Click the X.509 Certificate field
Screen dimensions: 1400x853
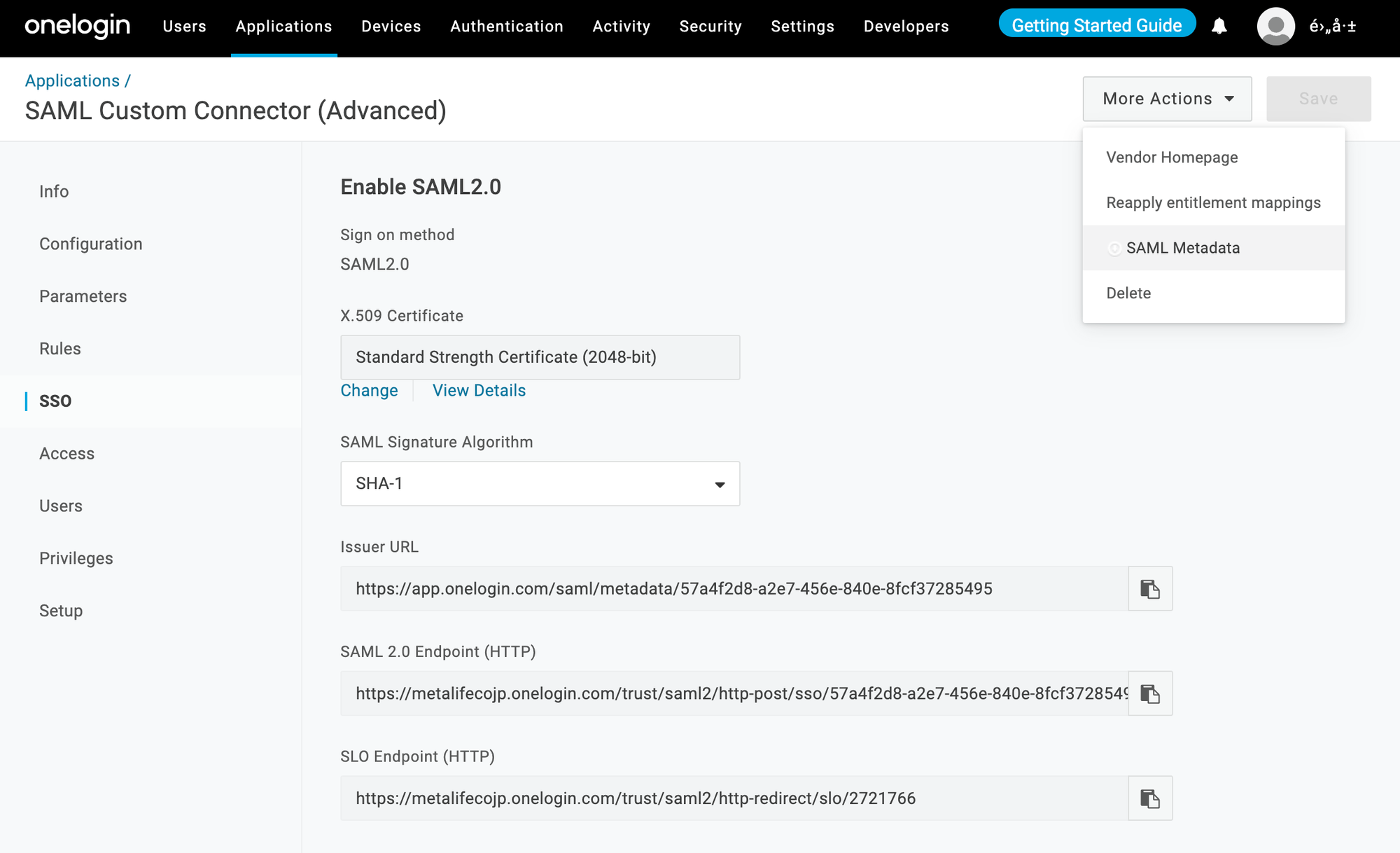[540, 357]
